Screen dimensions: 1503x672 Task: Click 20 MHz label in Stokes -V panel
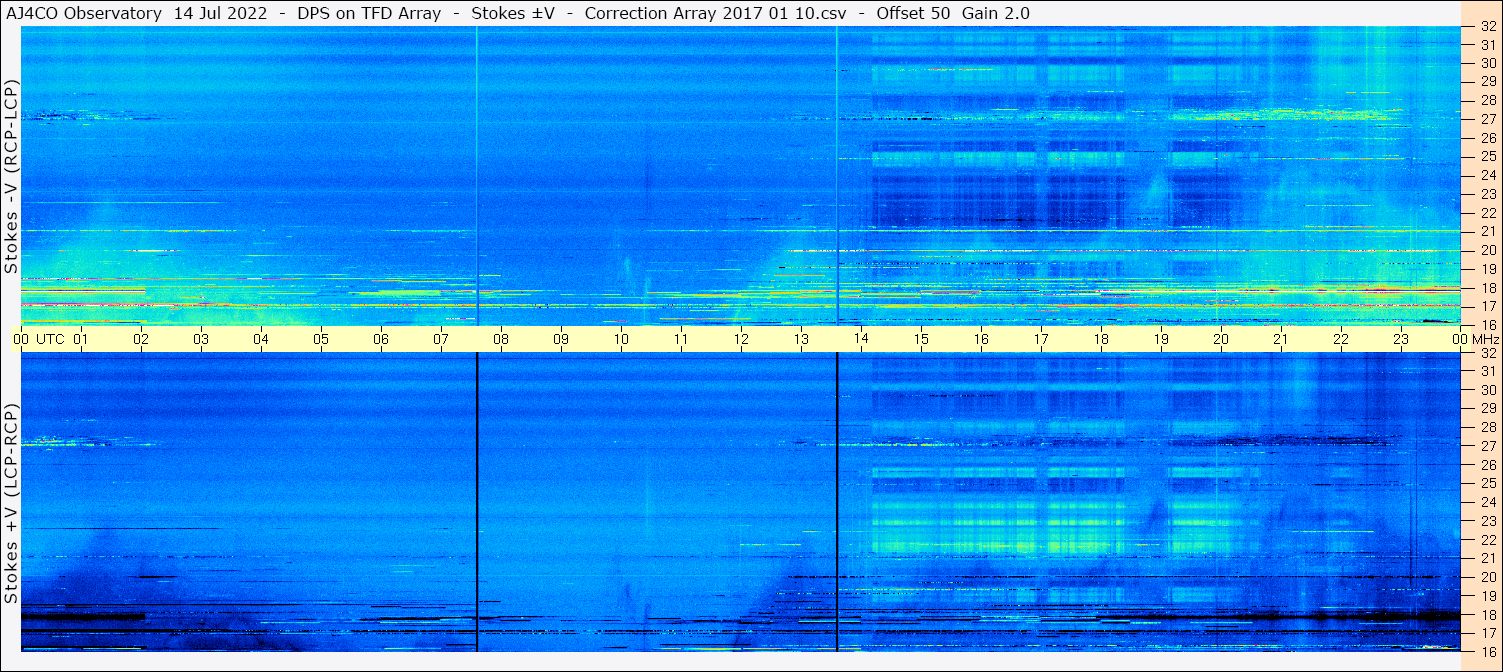pos(1488,250)
